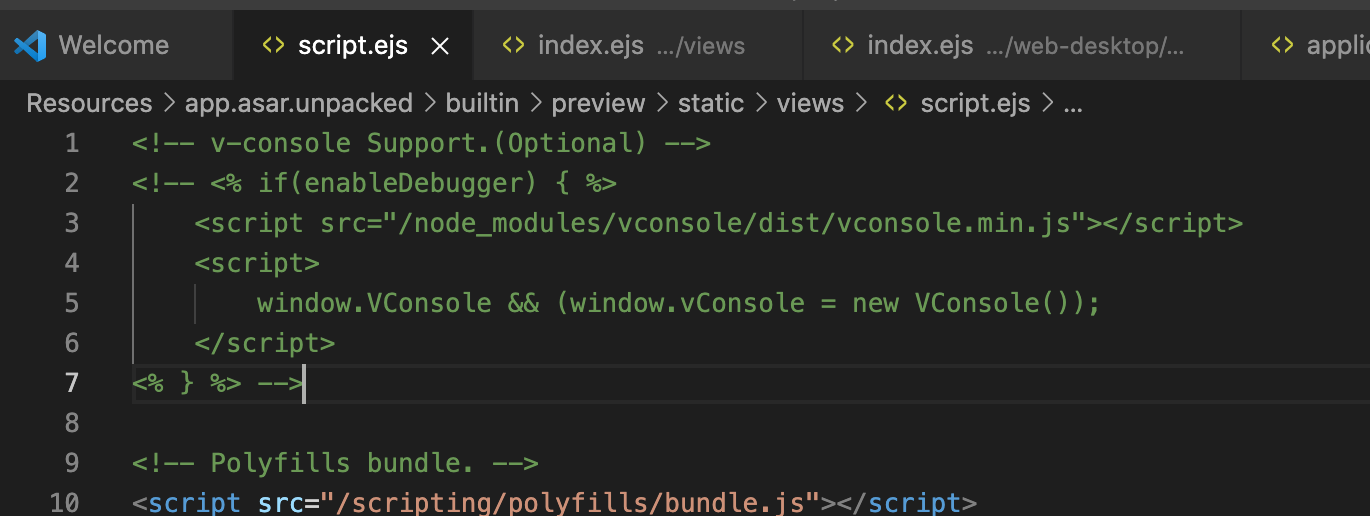Click the opening <script> tag on line 4
Screen dimensions: 1370x516
pos(257,263)
